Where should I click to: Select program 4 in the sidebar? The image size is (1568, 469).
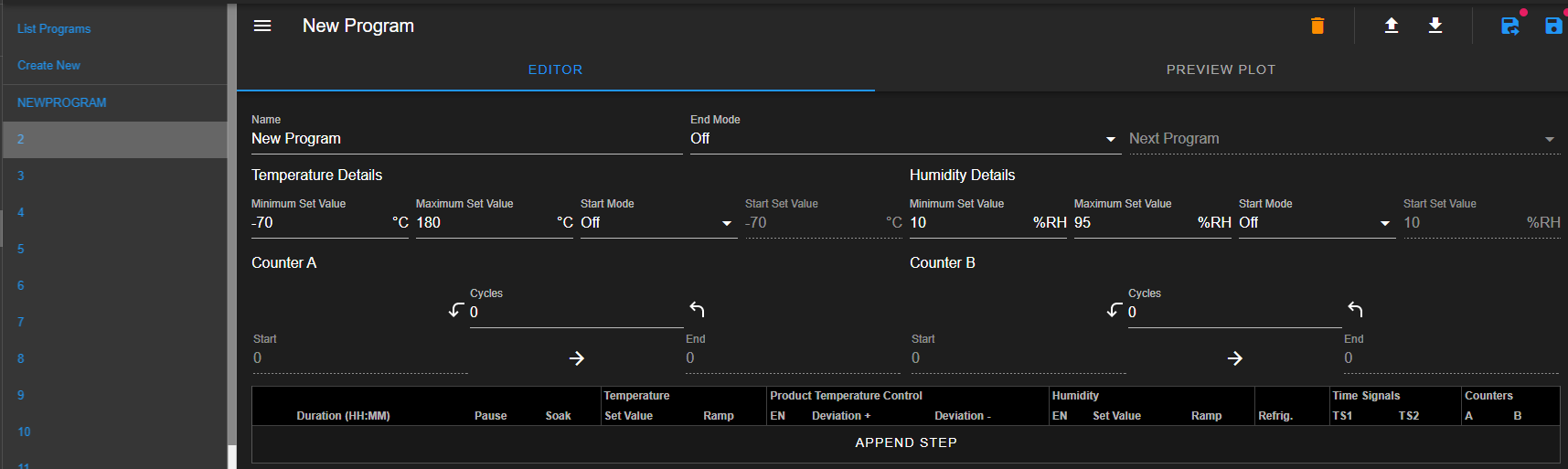(113, 212)
